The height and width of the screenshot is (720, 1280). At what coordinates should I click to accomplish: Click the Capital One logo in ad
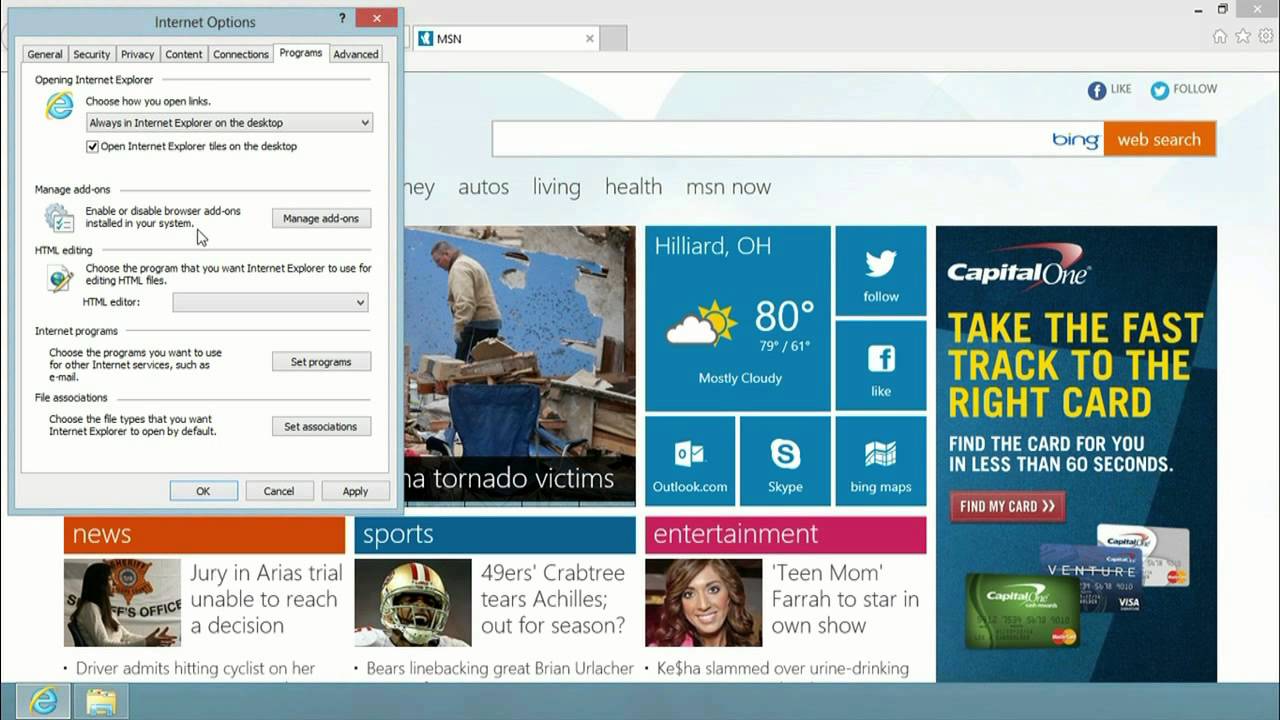(1019, 268)
